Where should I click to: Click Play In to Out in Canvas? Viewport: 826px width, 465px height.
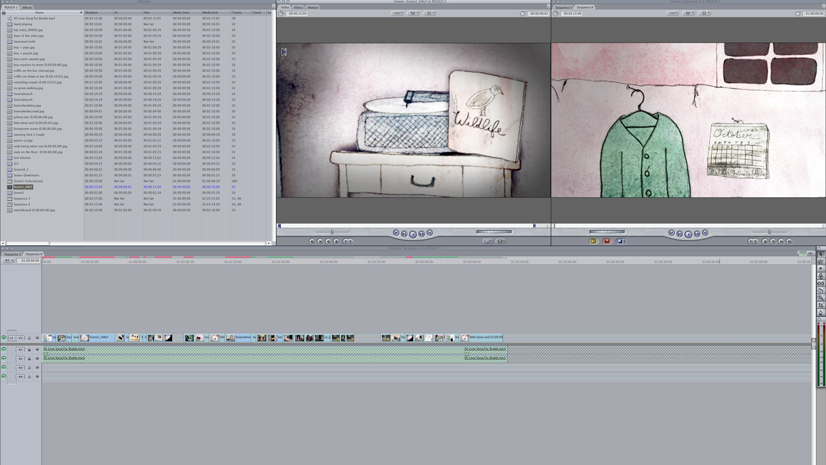pos(680,233)
